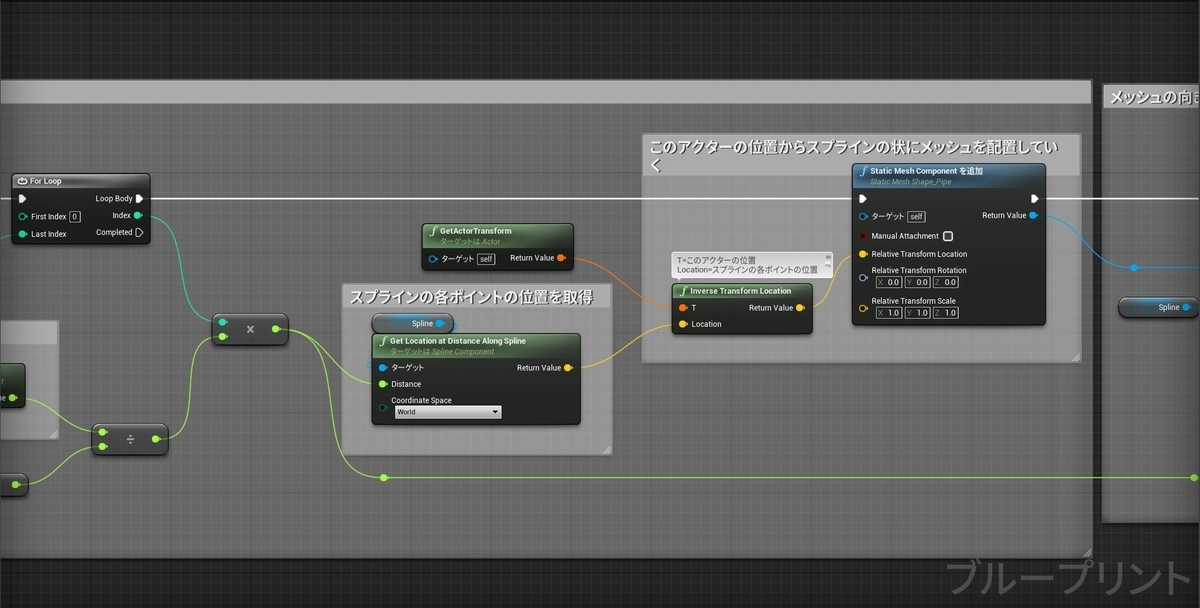Click the Coordinate Space pin
Screen dimensions: 1200x608
tap(383, 407)
